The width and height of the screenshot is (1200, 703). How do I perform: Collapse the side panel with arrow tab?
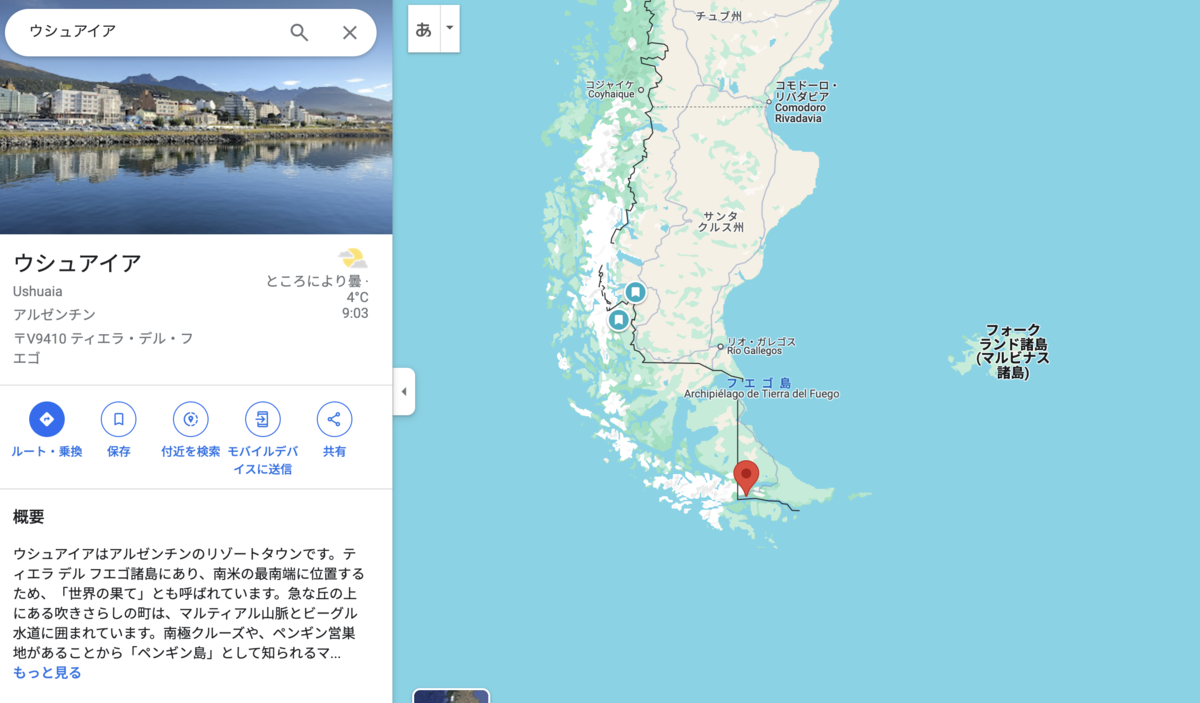coord(404,391)
